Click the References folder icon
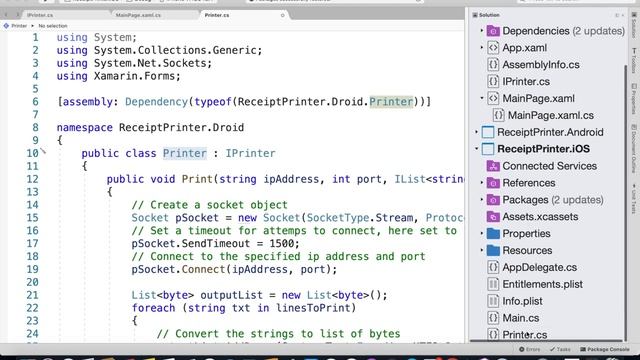Image resolution: width=640 pixels, height=360 pixels. (x=493, y=183)
